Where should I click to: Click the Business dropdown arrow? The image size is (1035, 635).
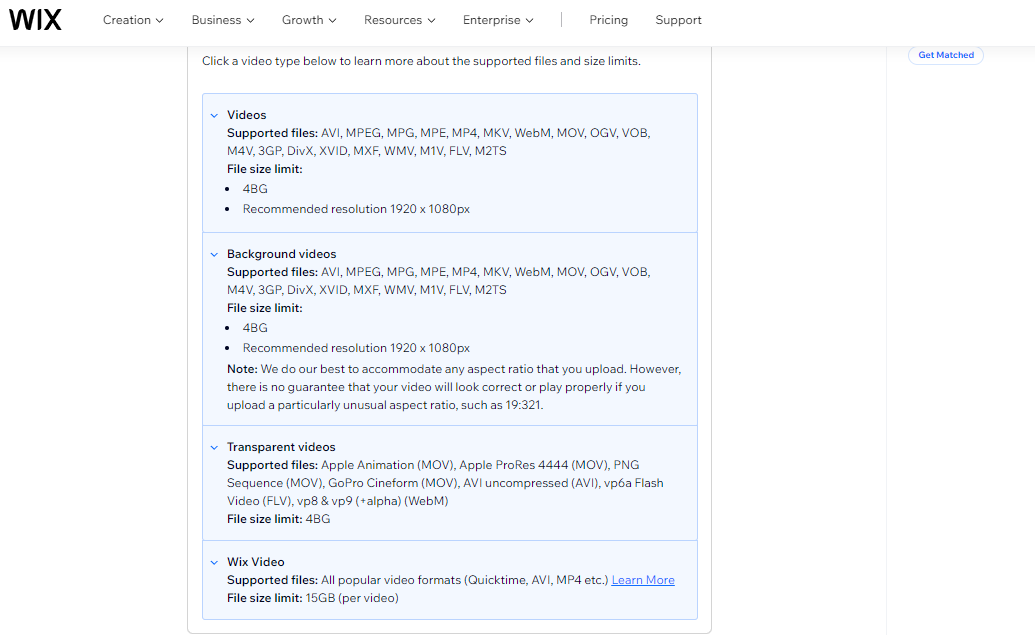[250, 20]
